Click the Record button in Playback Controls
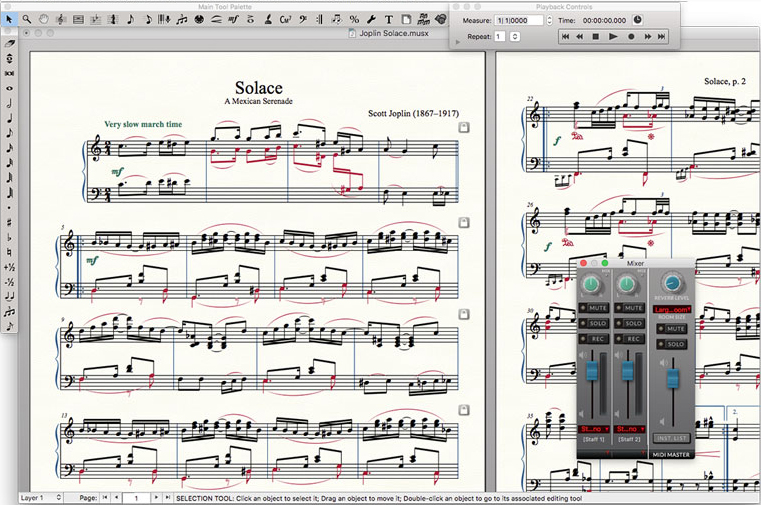 629,37
